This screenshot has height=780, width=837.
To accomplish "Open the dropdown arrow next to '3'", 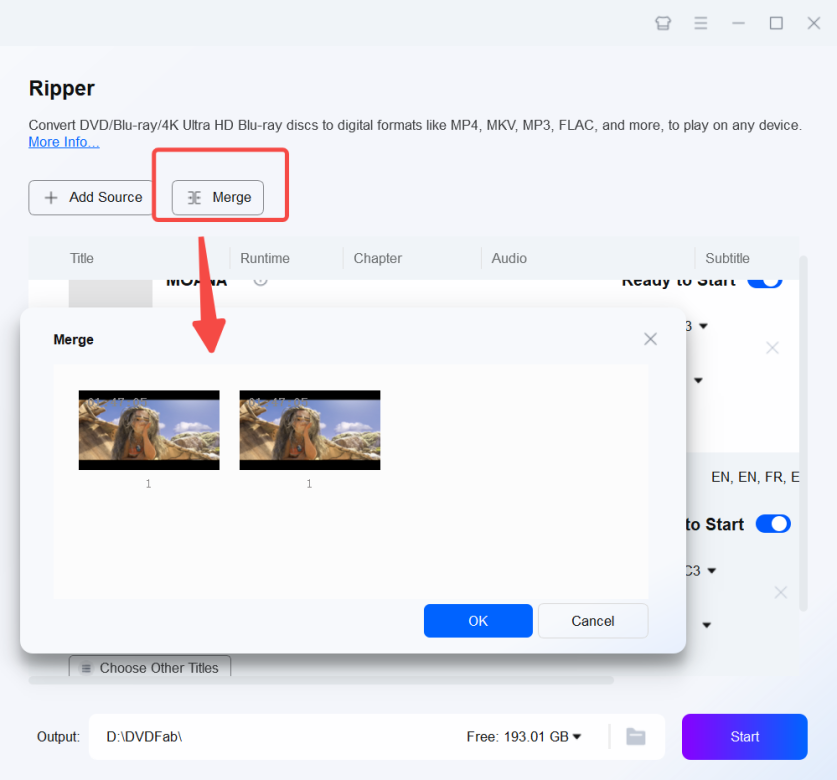I will 703,326.
